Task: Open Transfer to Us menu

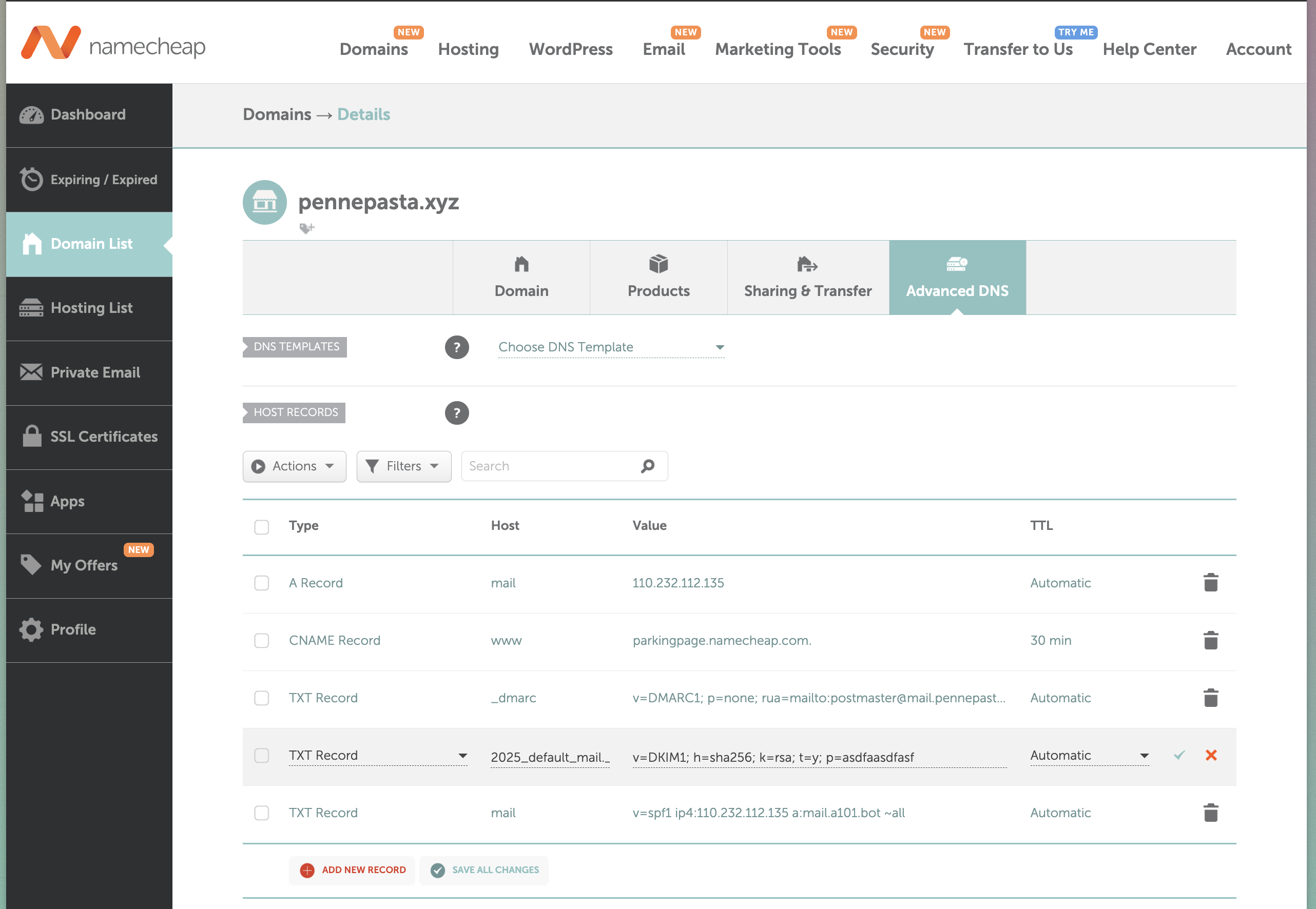Action: [x=1018, y=49]
